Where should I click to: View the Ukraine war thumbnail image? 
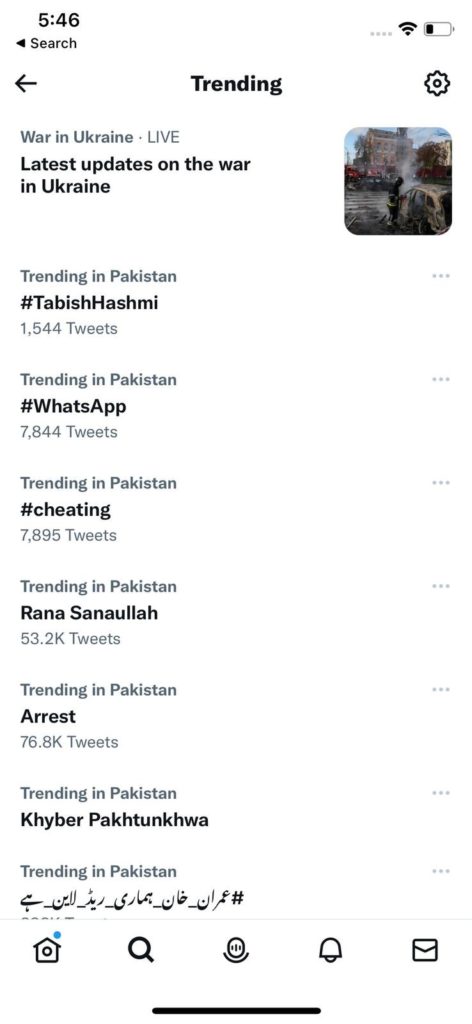(x=398, y=181)
